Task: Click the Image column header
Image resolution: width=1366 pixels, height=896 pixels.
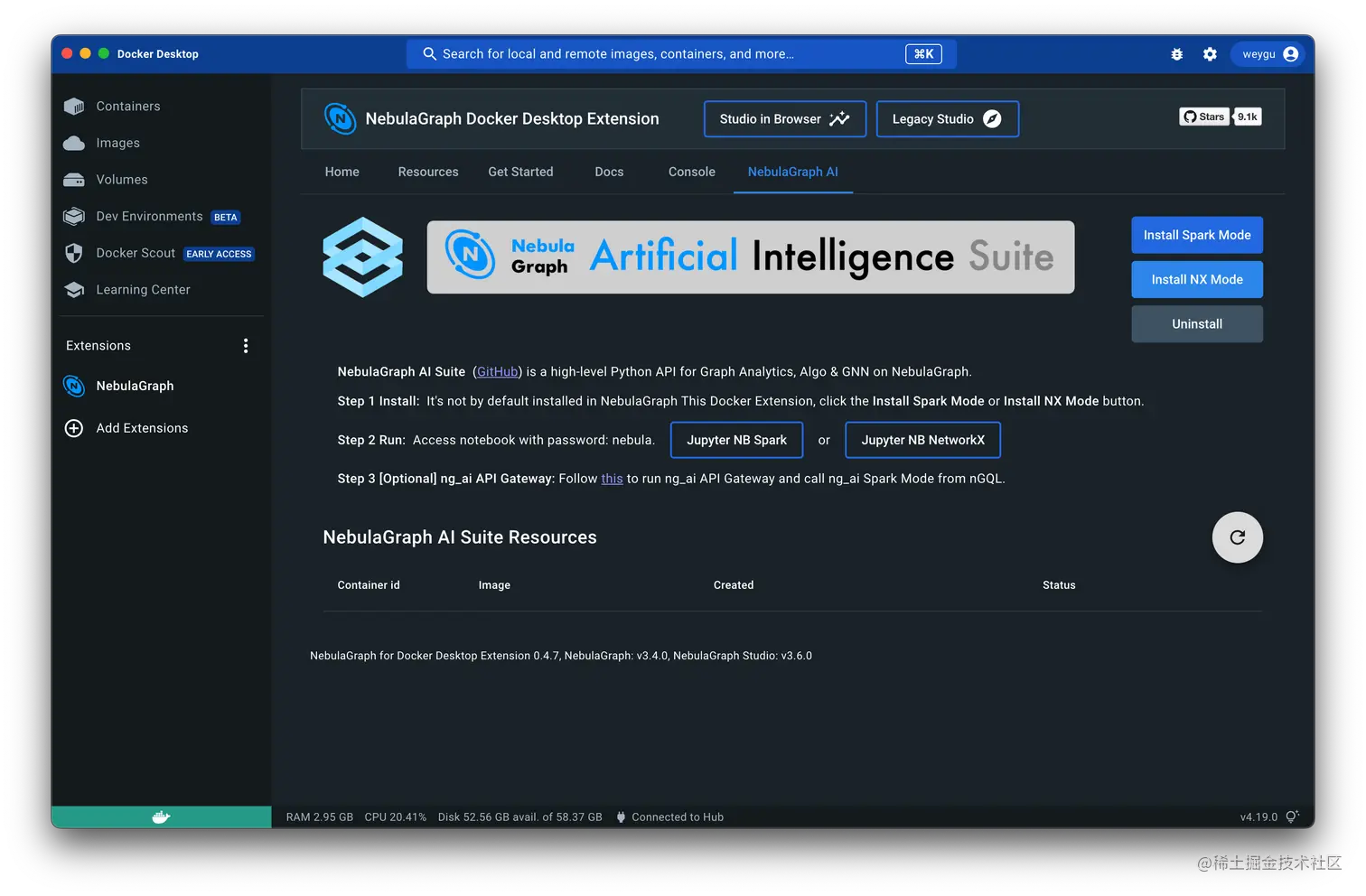Action: (x=494, y=585)
